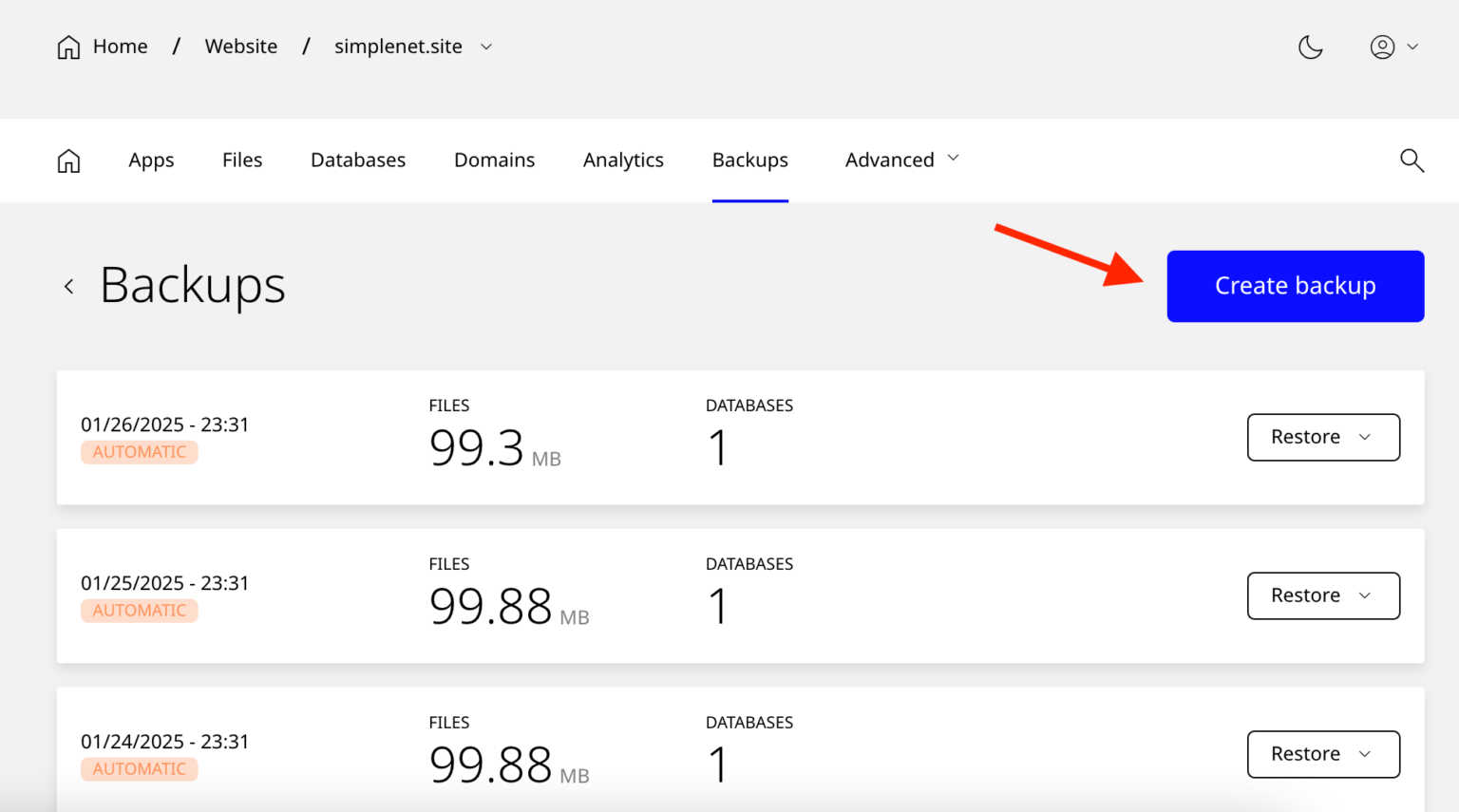The width and height of the screenshot is (1459, 812).
Task: Open the Databases tab
Action: 358,160
